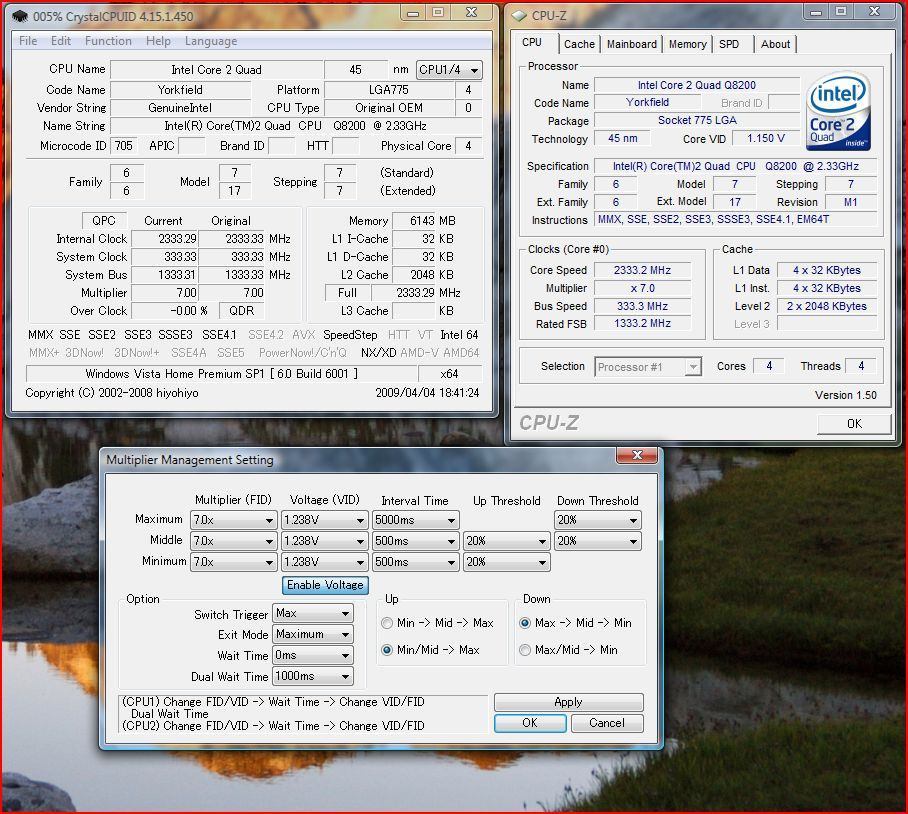This screenshot has height=814, width=908.
Task: Open the Dual Wait Time dropdown
Action: click(313, 676)
